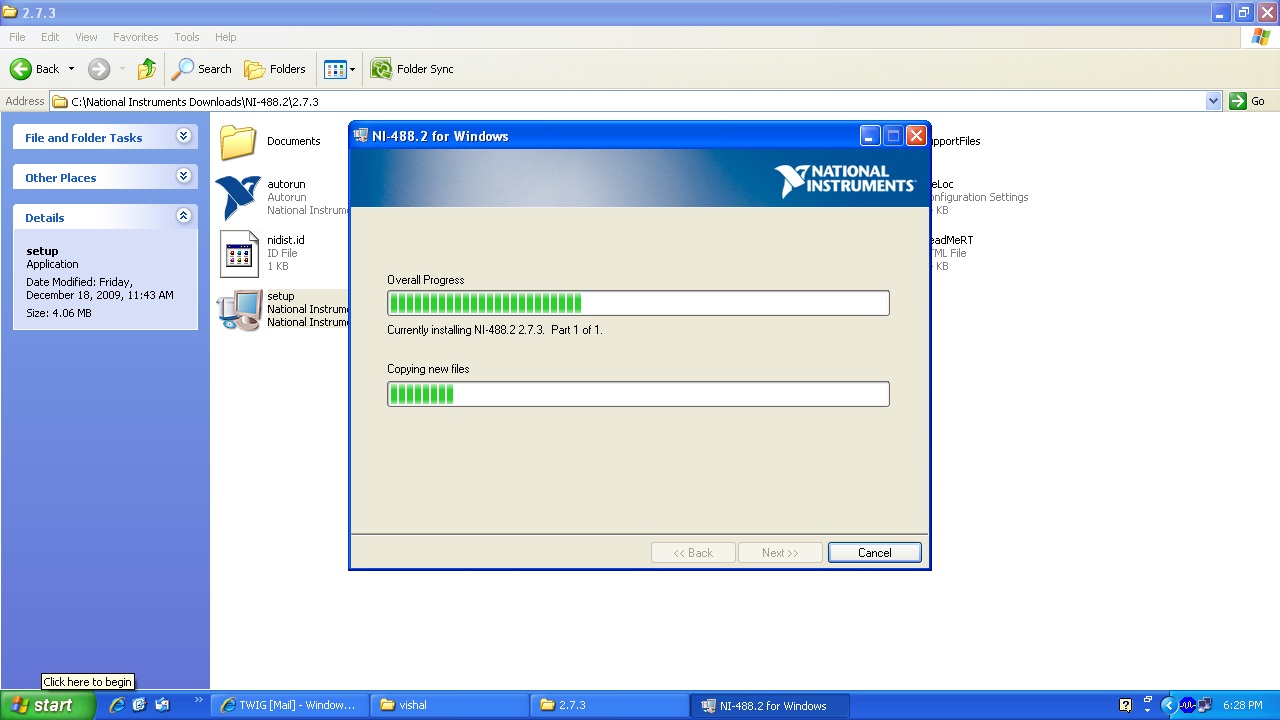Click the autorun file name label
This screenshot has width=1280, height=720.
pos(286,184)
